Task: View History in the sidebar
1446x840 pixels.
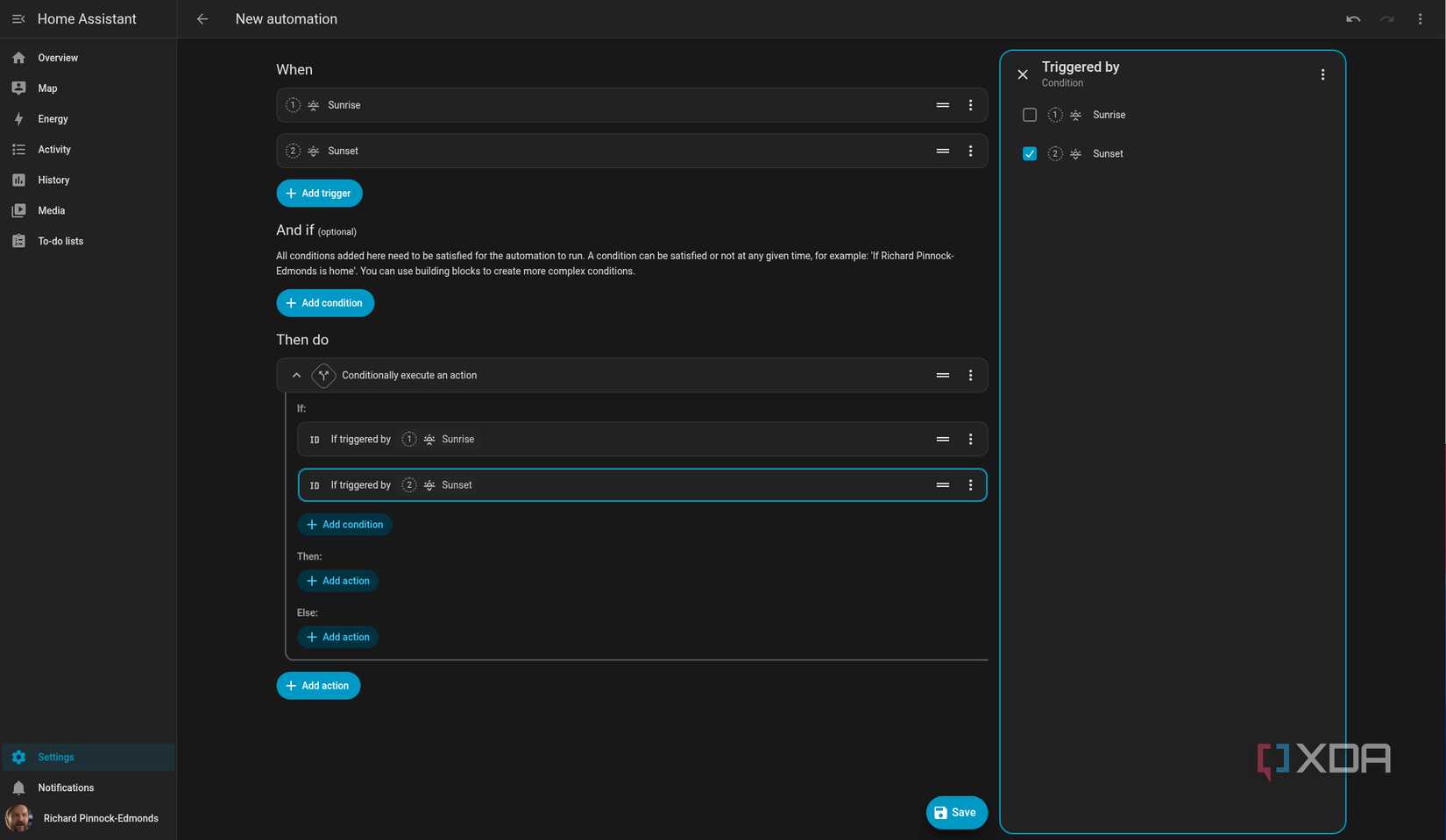Action: tap(88, 180)
